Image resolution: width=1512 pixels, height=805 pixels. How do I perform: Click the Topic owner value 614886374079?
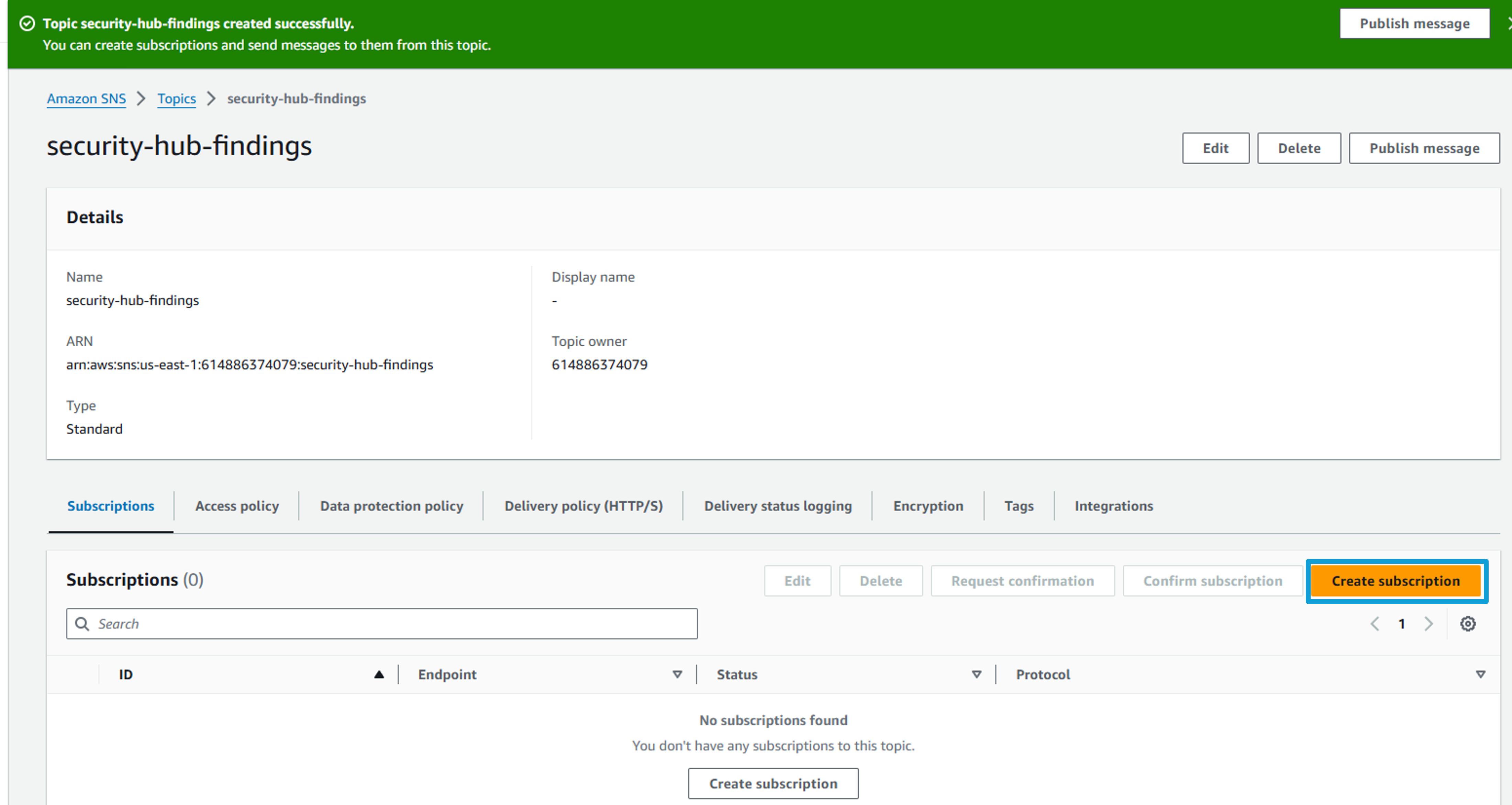(599, 365)
